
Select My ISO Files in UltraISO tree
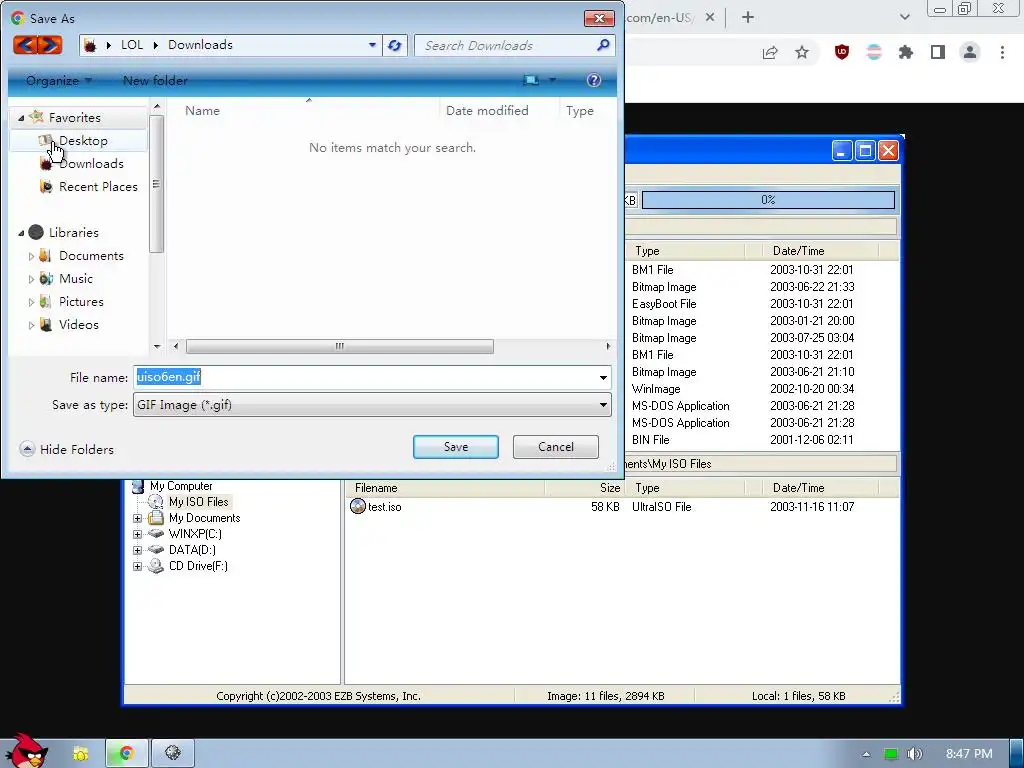tap(198, 502)
